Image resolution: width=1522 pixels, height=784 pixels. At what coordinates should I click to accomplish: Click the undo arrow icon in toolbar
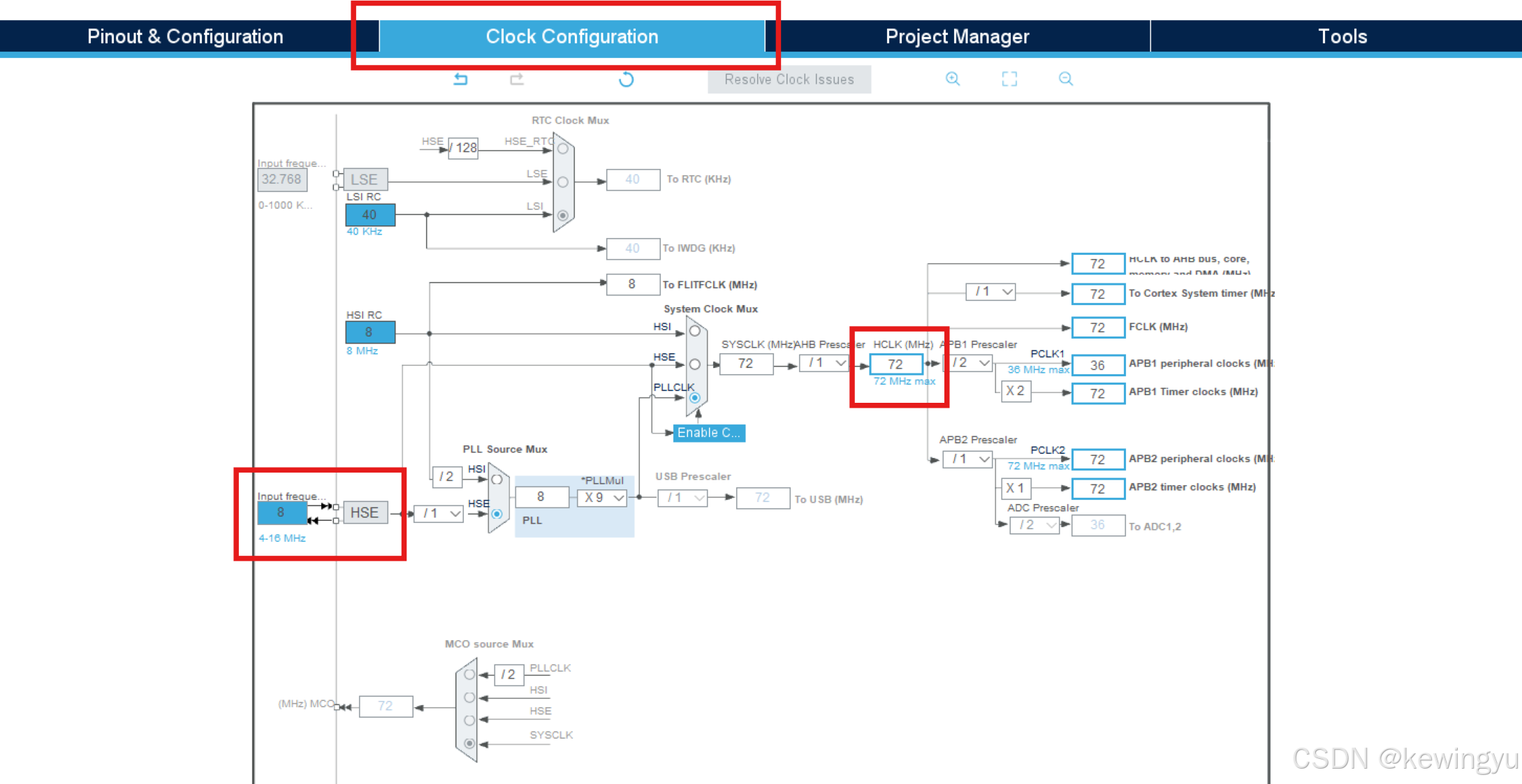(460, 80)
